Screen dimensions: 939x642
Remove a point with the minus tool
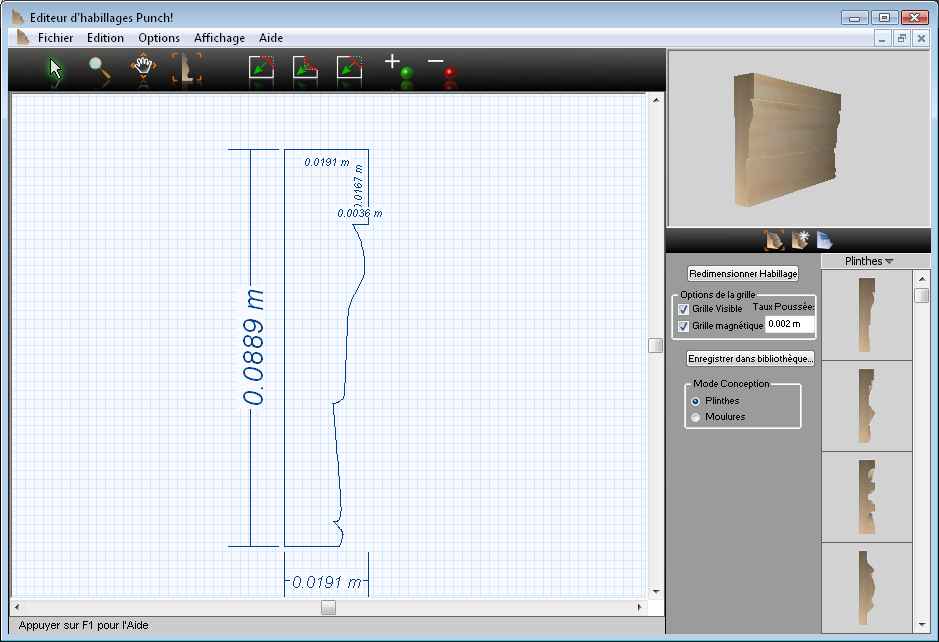[443, 66]
